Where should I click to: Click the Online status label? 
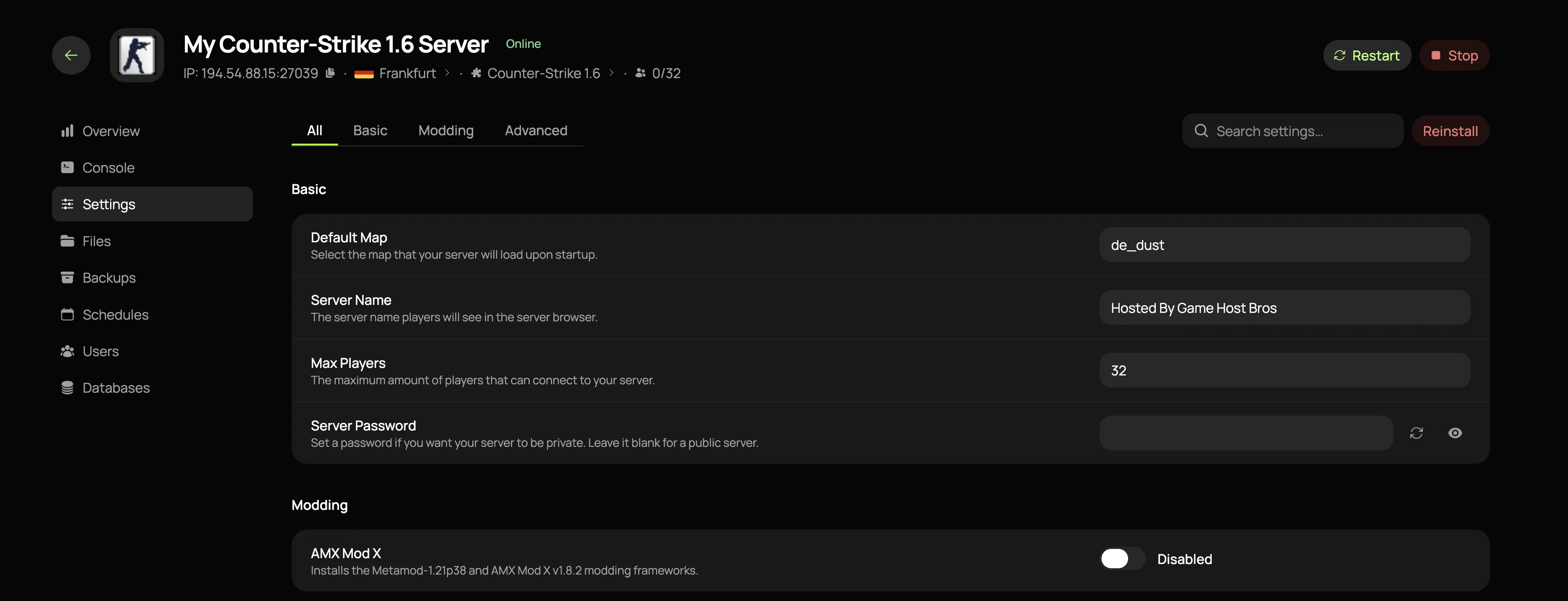tap(523, 44)
